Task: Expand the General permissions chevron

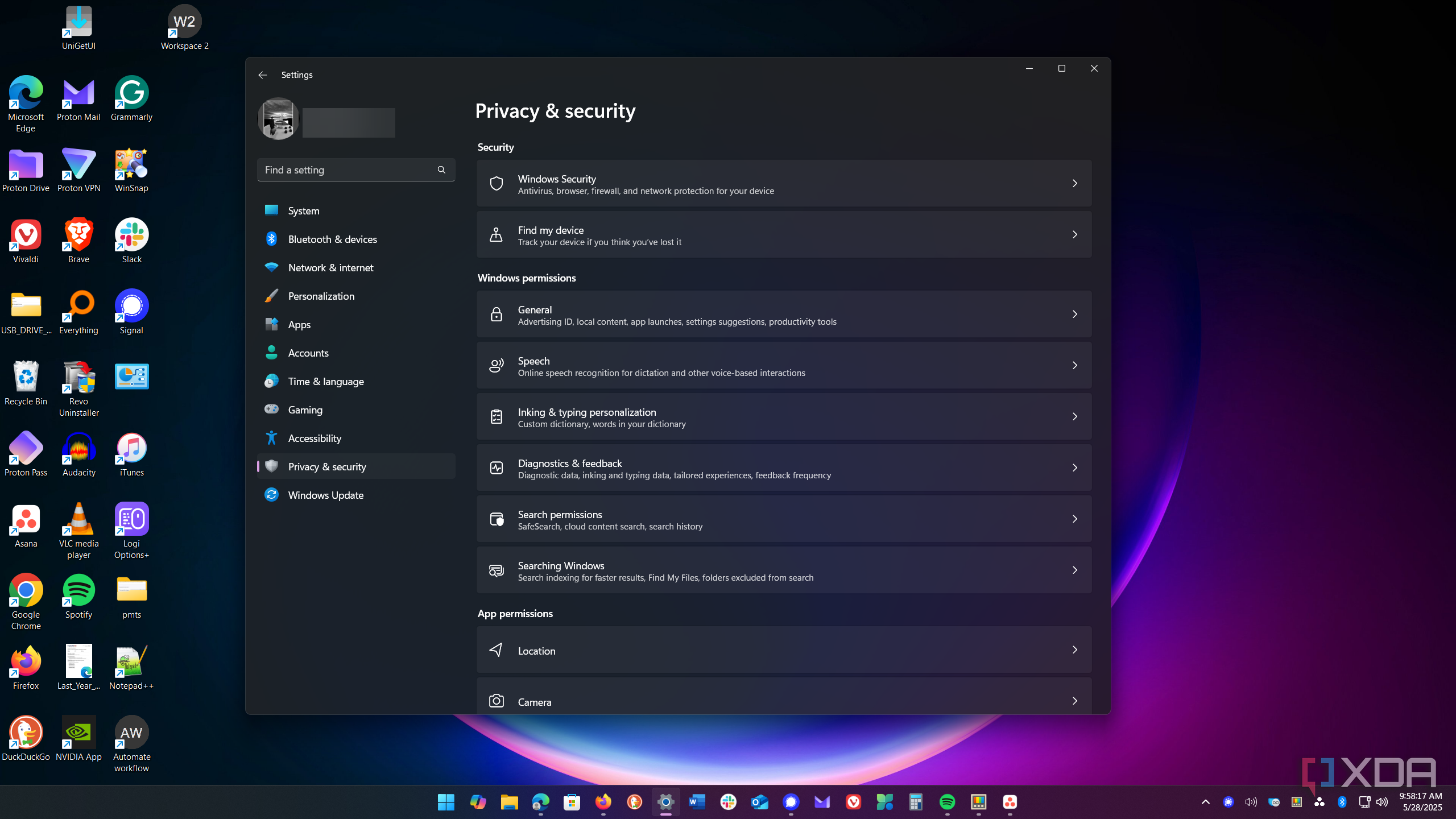Action: (x=1074, y=314)
